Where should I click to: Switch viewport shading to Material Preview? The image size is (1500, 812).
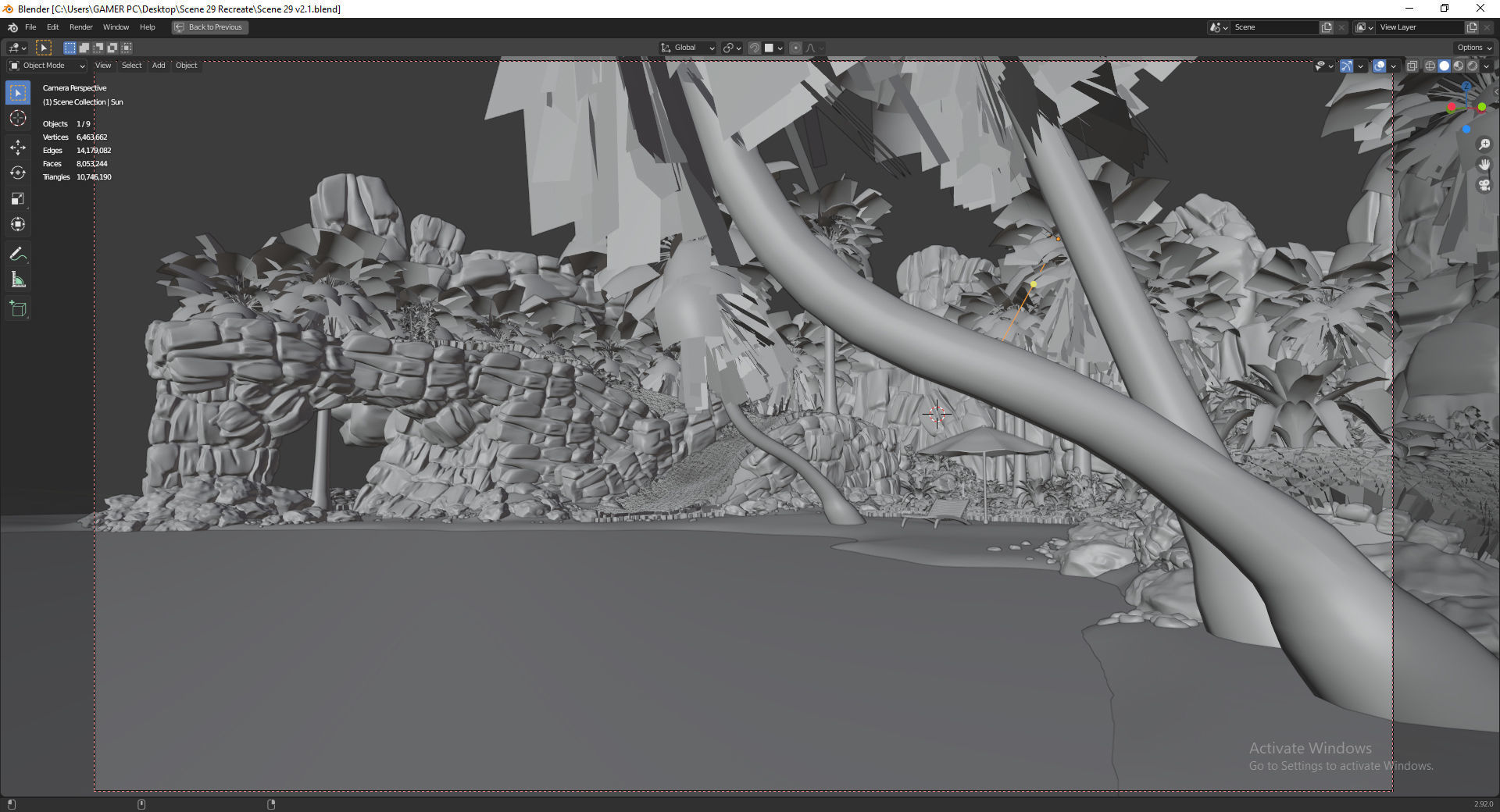1458,66
